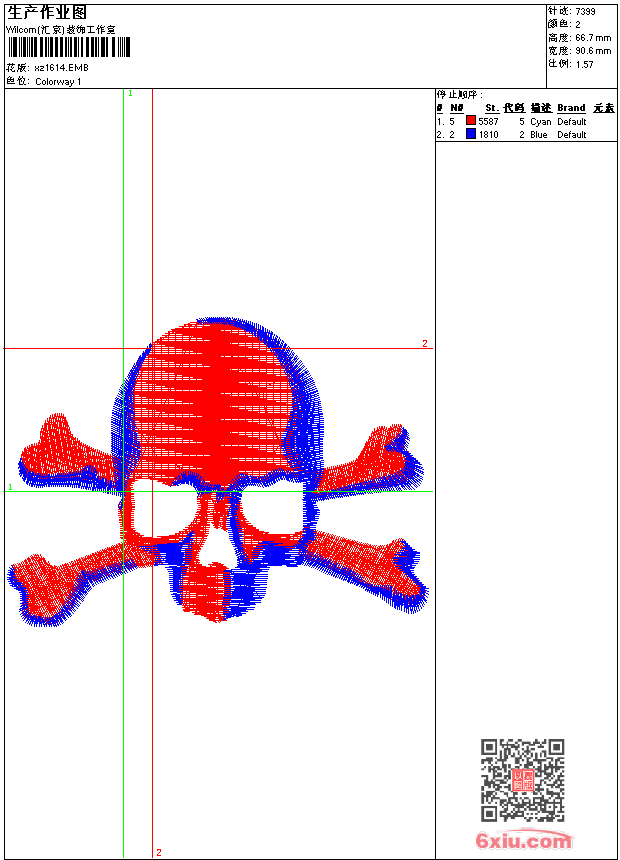The width and height of the screenshot is (620, 860).
Task: Click the barcode under the worksheet title
Action: tap(67, 47)
